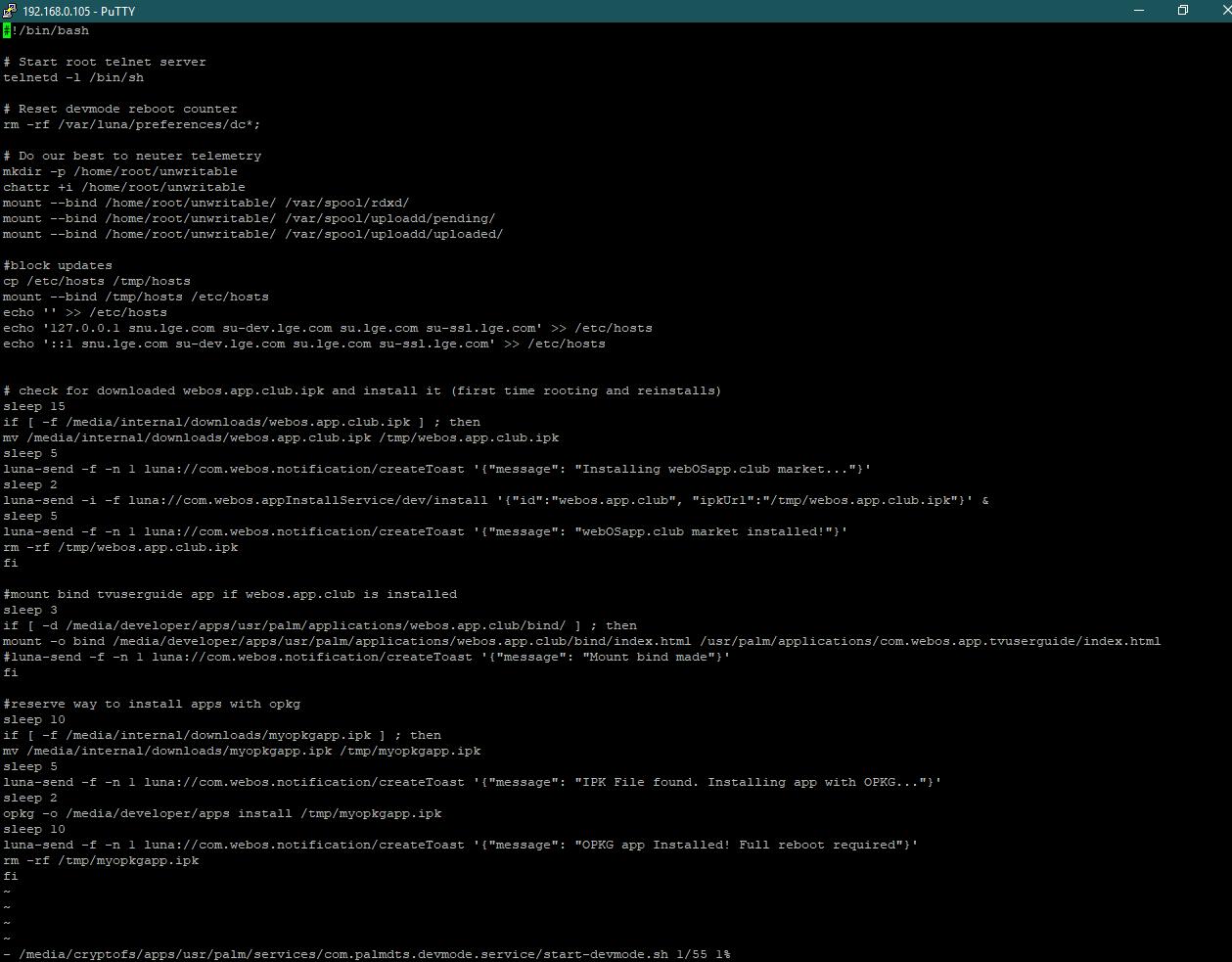Place cursor on the #!/bin/bash shebang line
The width and height of the screenshot is (1232, 962).
(x=49, y=30)
